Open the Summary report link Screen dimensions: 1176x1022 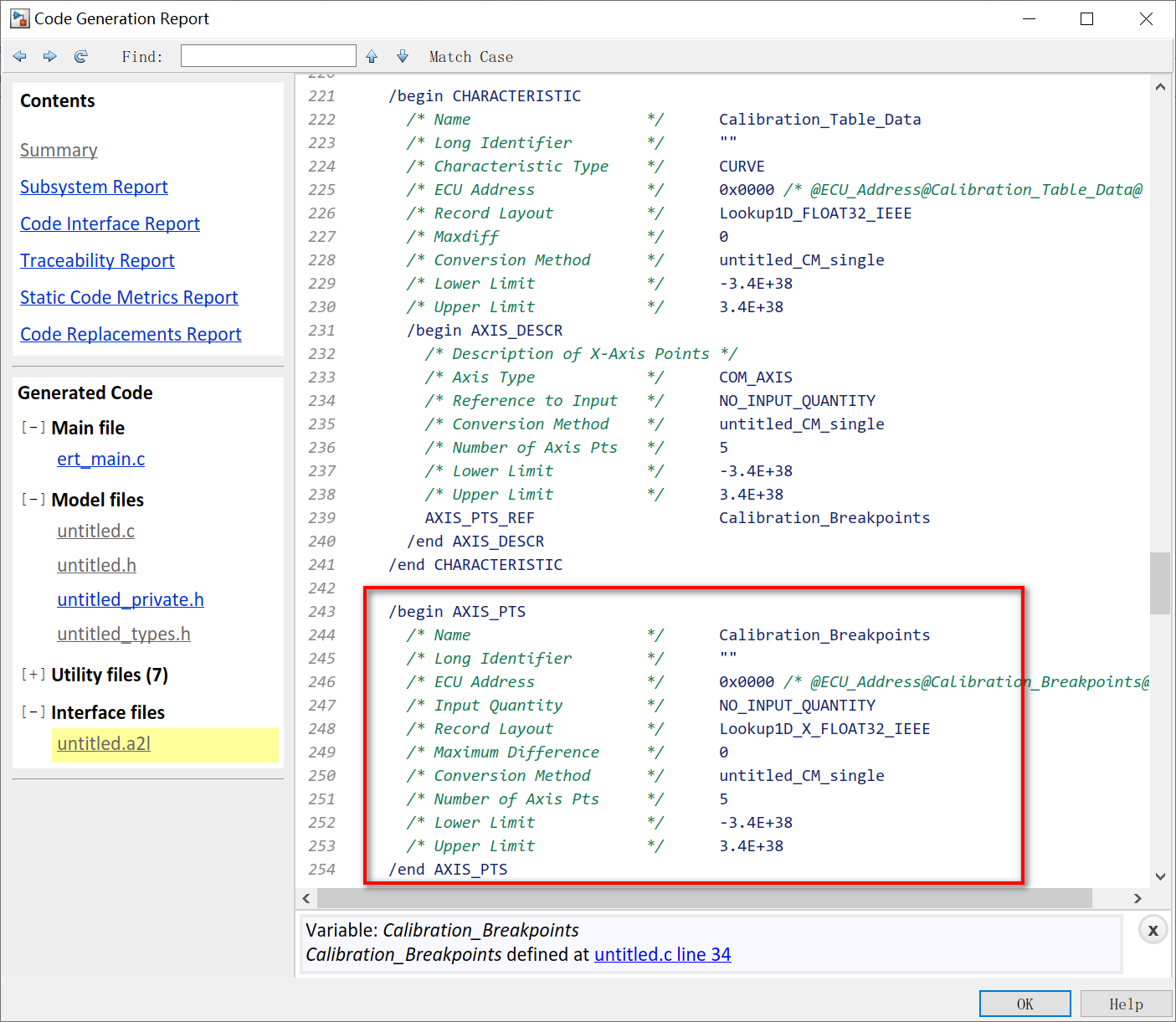point(59,150)
